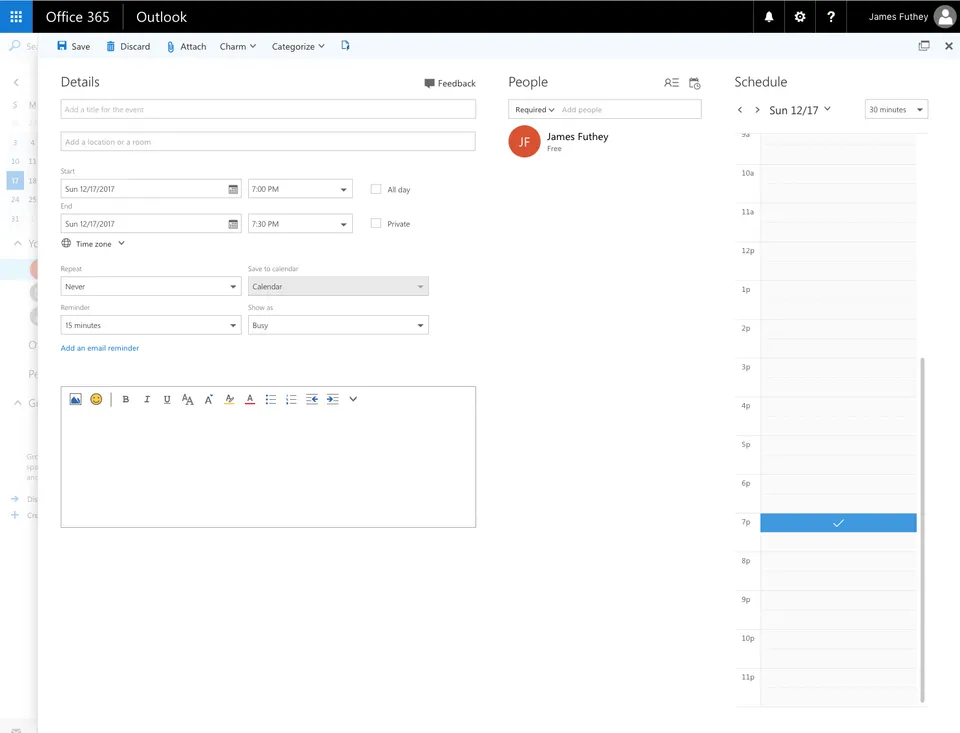Open the Charm dropdown menu
The image size is (960, 733).
pos(238,46)
